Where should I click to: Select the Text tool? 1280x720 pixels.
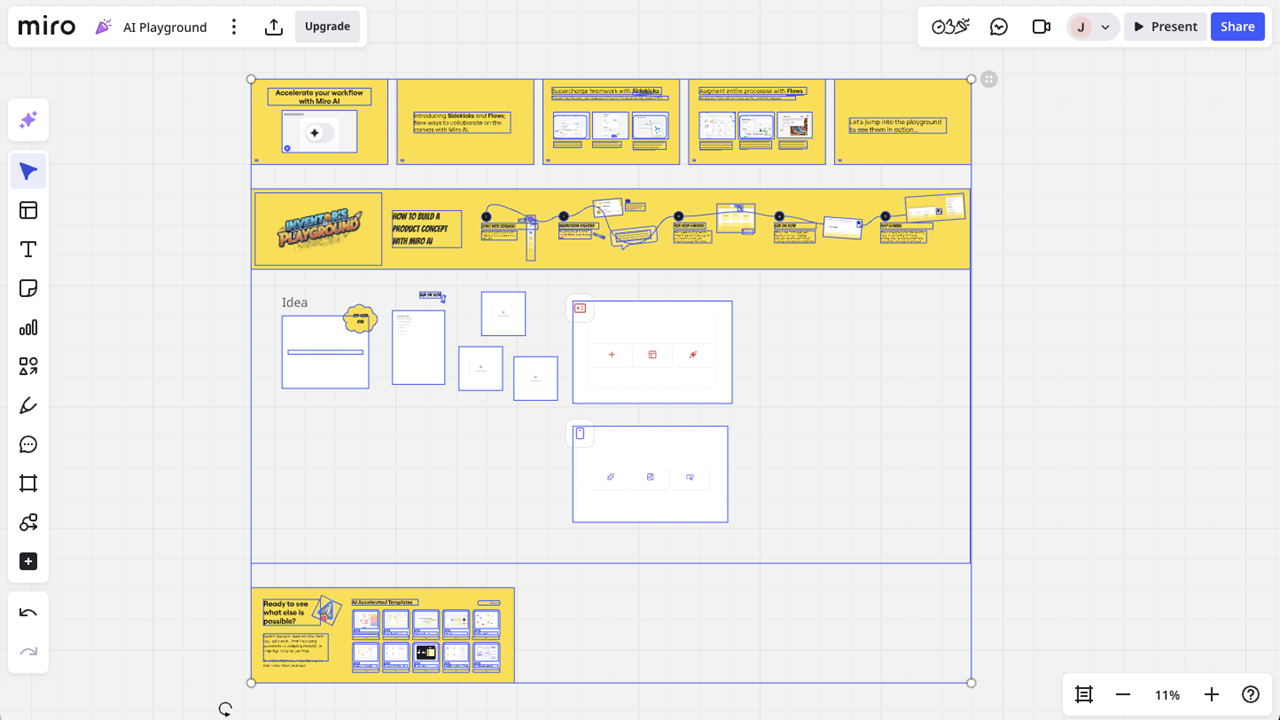tap(28, 249)
